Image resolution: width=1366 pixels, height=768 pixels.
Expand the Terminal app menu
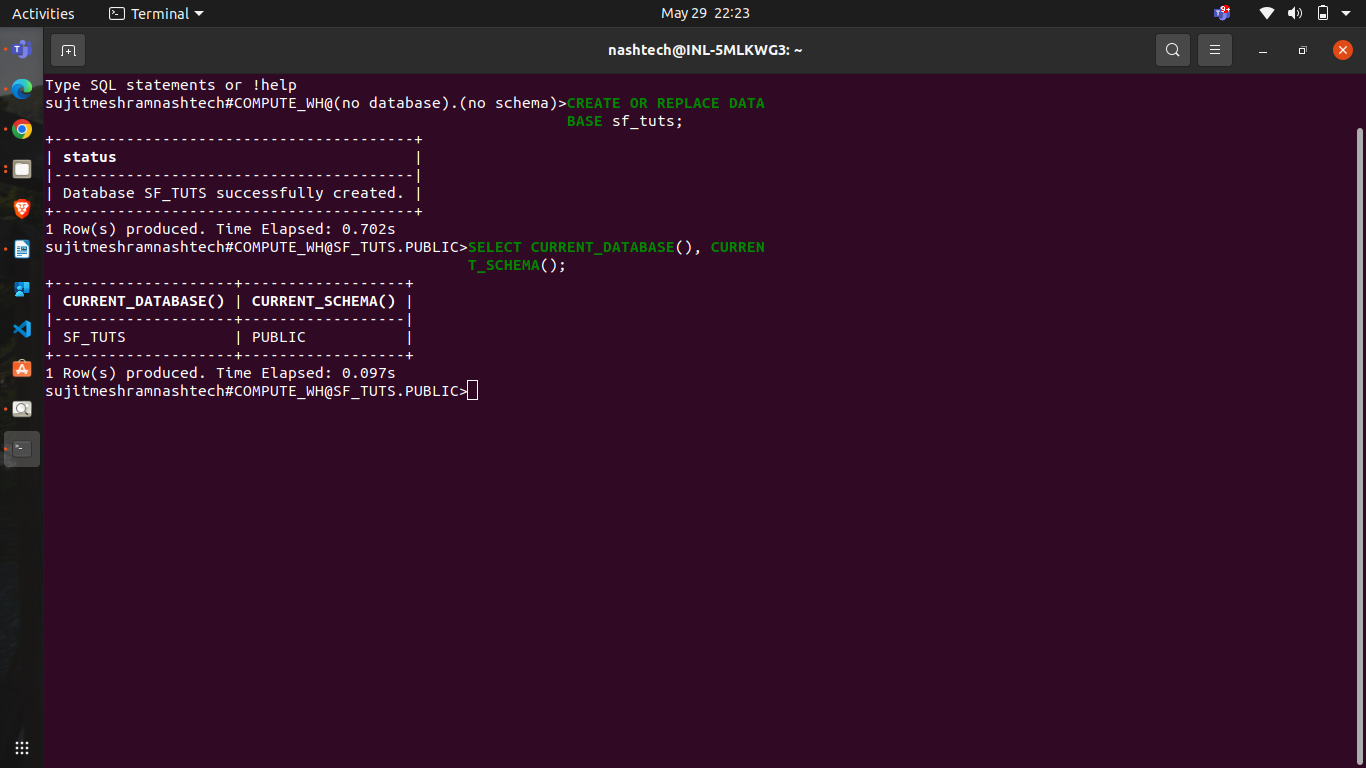(156, 13)
